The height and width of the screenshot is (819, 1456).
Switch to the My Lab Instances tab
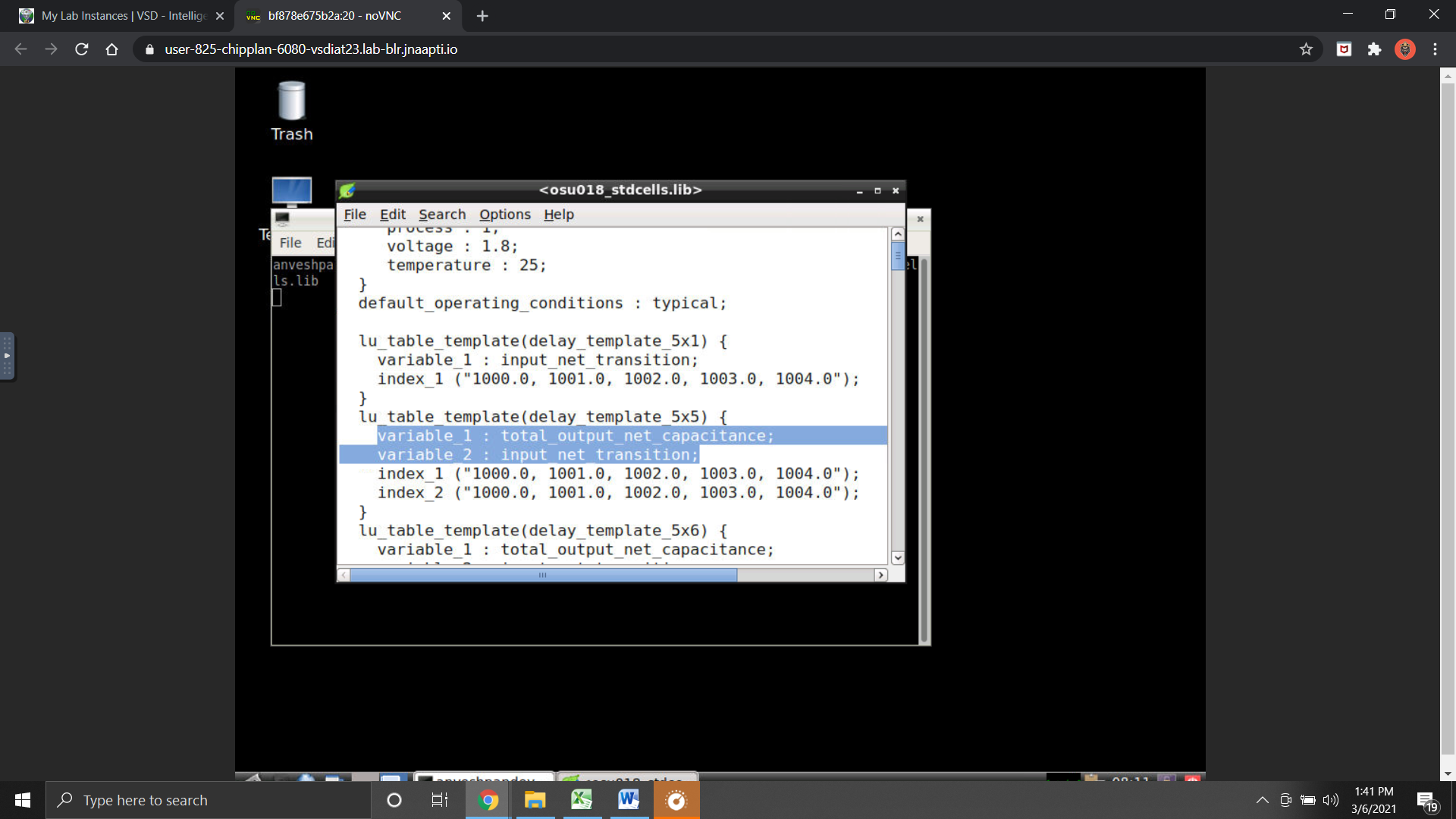[114, 15]
